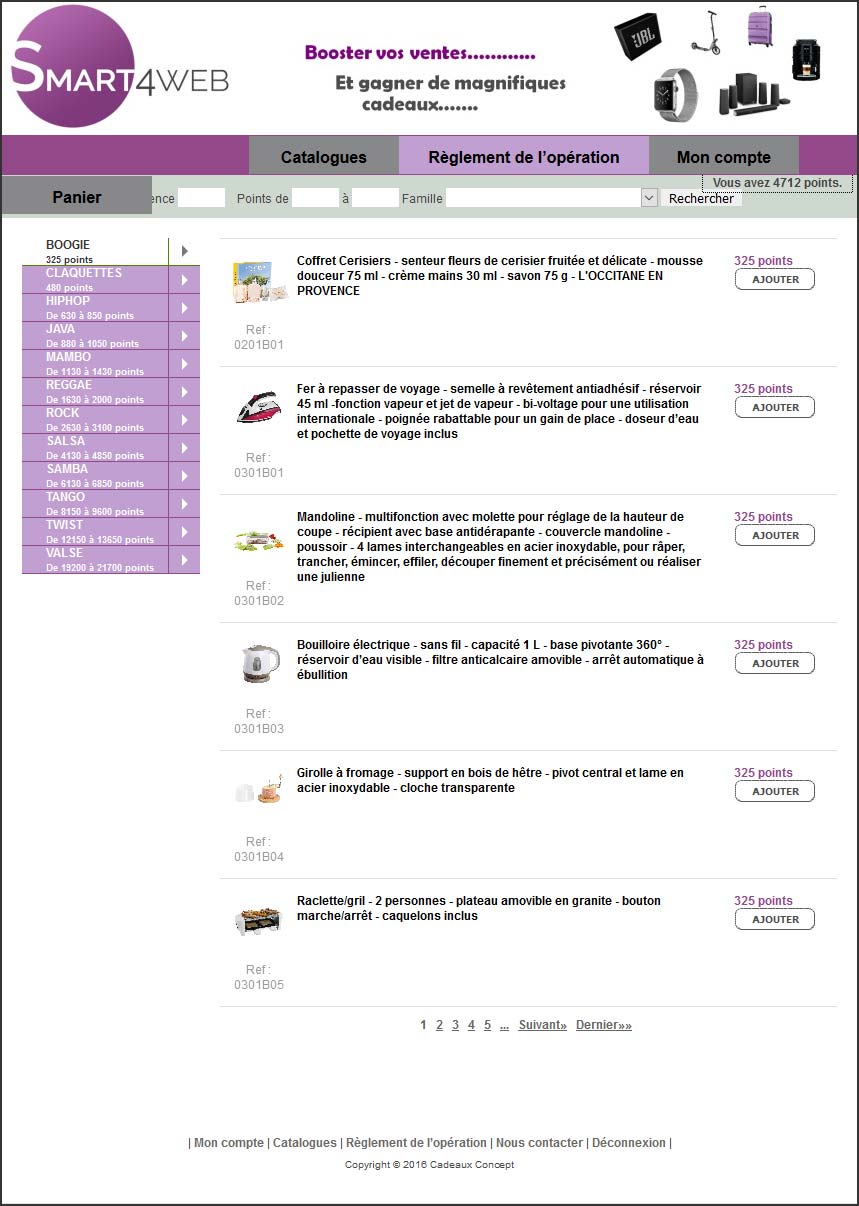Expand the VALSE category arrow
Screen dimensions: 859x1206
tap(185, 560)
